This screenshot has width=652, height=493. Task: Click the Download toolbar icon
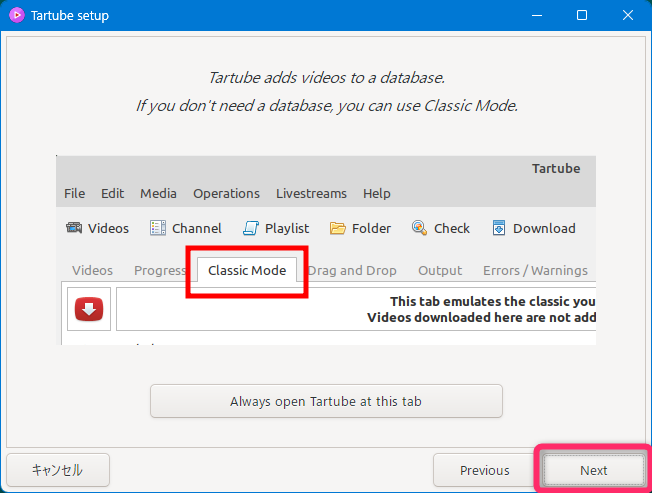click(x=499, y=228)
